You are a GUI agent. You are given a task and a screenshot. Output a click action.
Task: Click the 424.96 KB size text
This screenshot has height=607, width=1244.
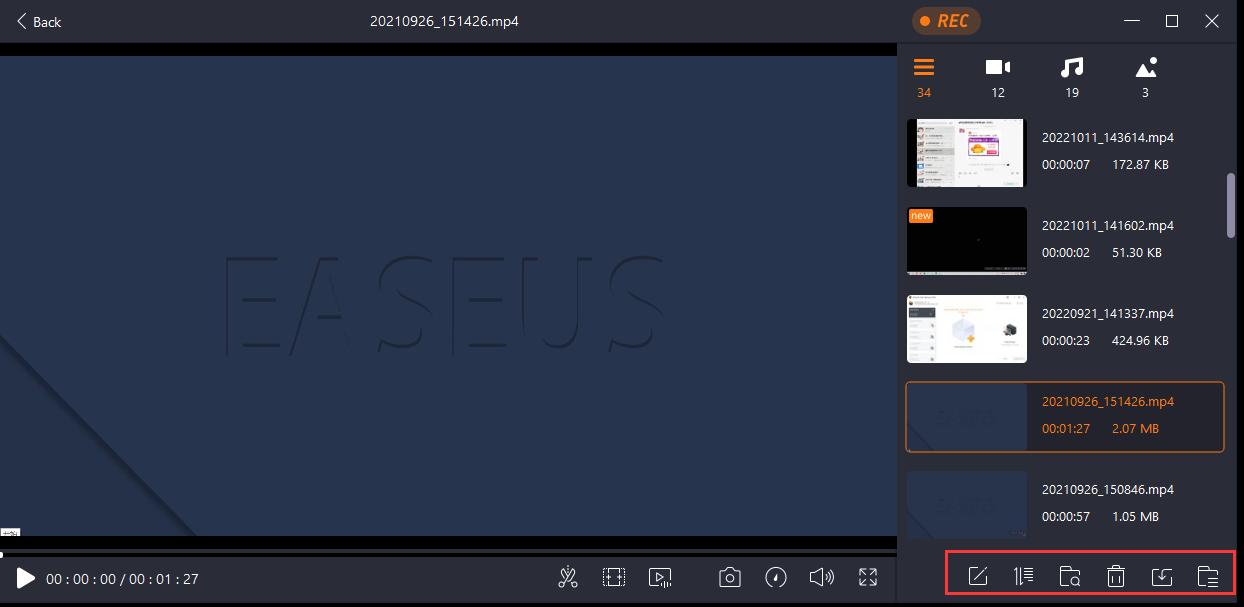click(1141, 341)
